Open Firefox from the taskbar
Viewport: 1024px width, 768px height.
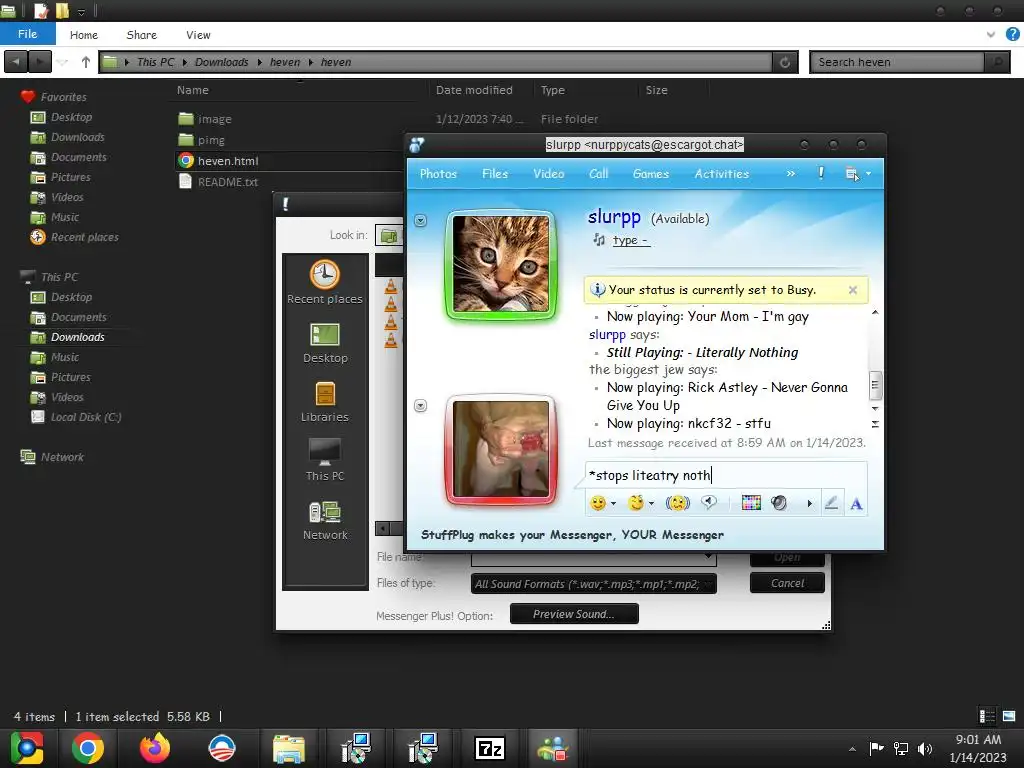(x=155, y=748)
